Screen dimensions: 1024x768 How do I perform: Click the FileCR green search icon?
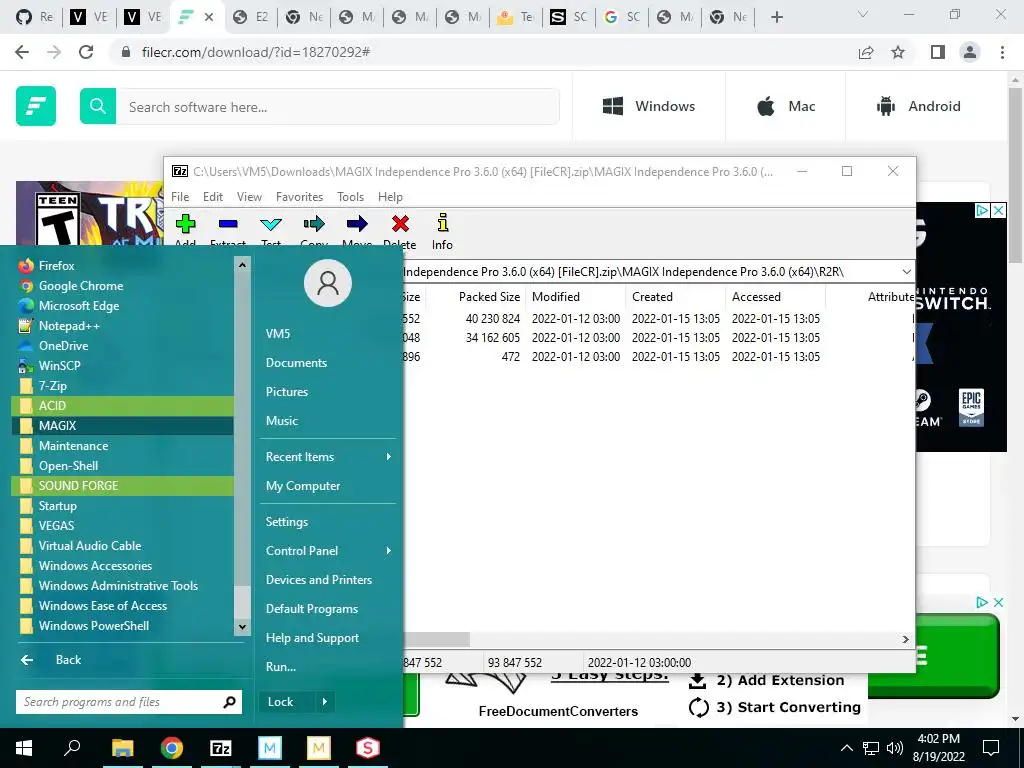point(98,106)
